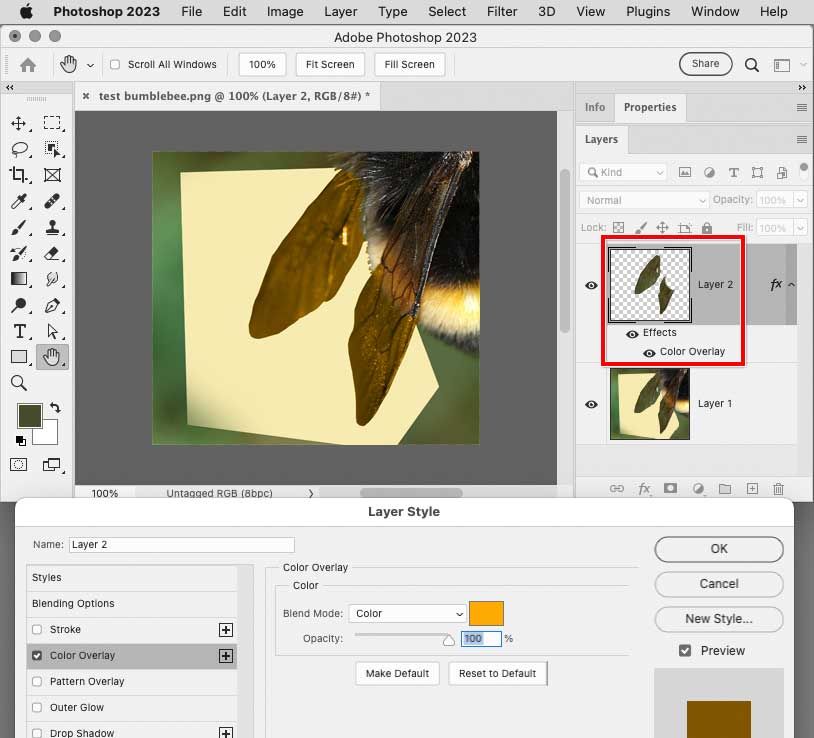The height and width of the screenshot is (738, 814).
Task: Toggle the Scroll All Windows checkbox
Action: 115,65
